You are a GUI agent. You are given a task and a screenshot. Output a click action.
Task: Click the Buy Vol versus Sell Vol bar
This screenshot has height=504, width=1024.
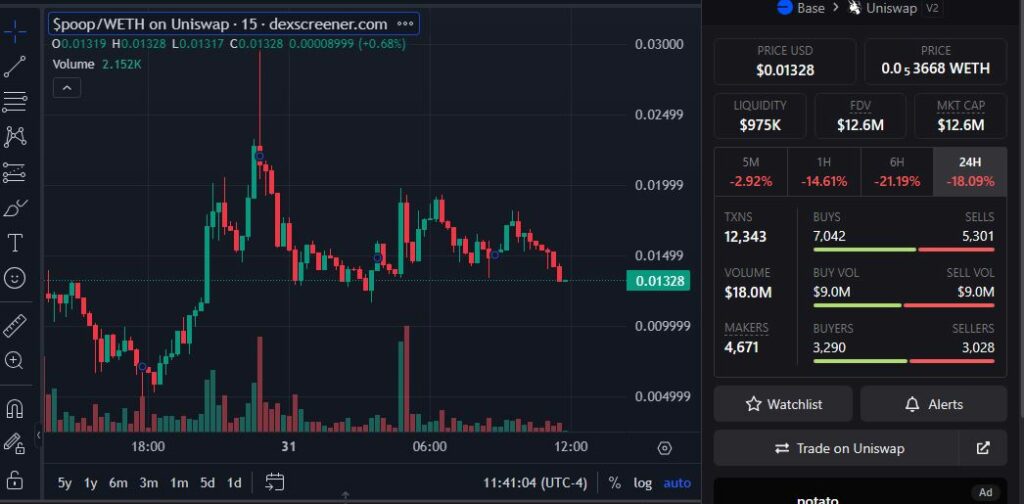pyautogui.click(x=904, y=305)
